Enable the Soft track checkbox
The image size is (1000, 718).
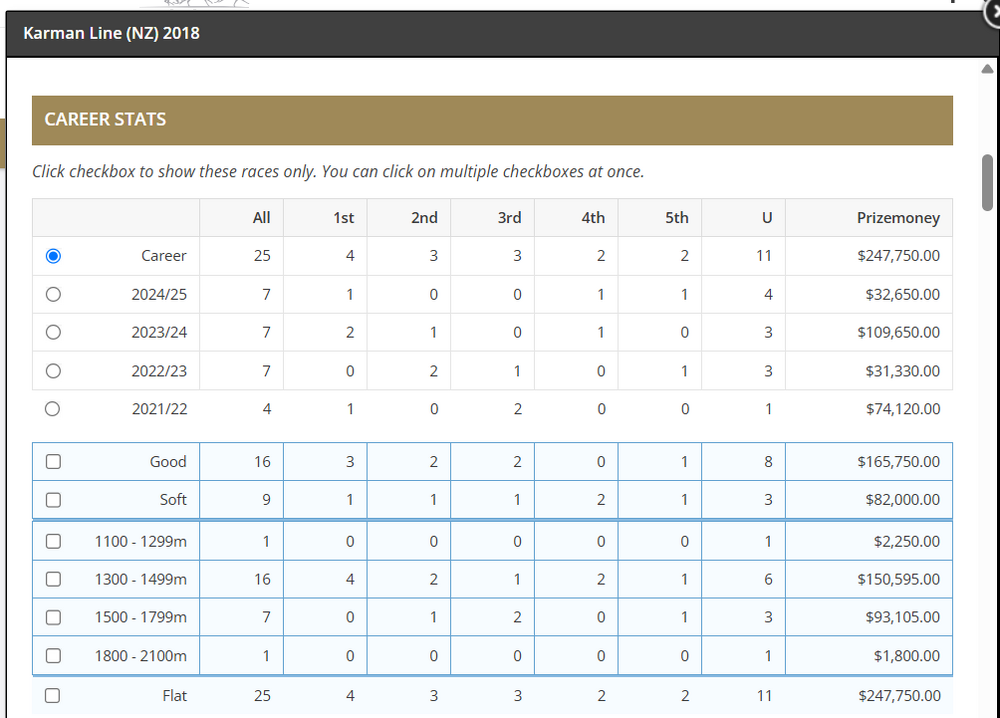pos(54,500)
